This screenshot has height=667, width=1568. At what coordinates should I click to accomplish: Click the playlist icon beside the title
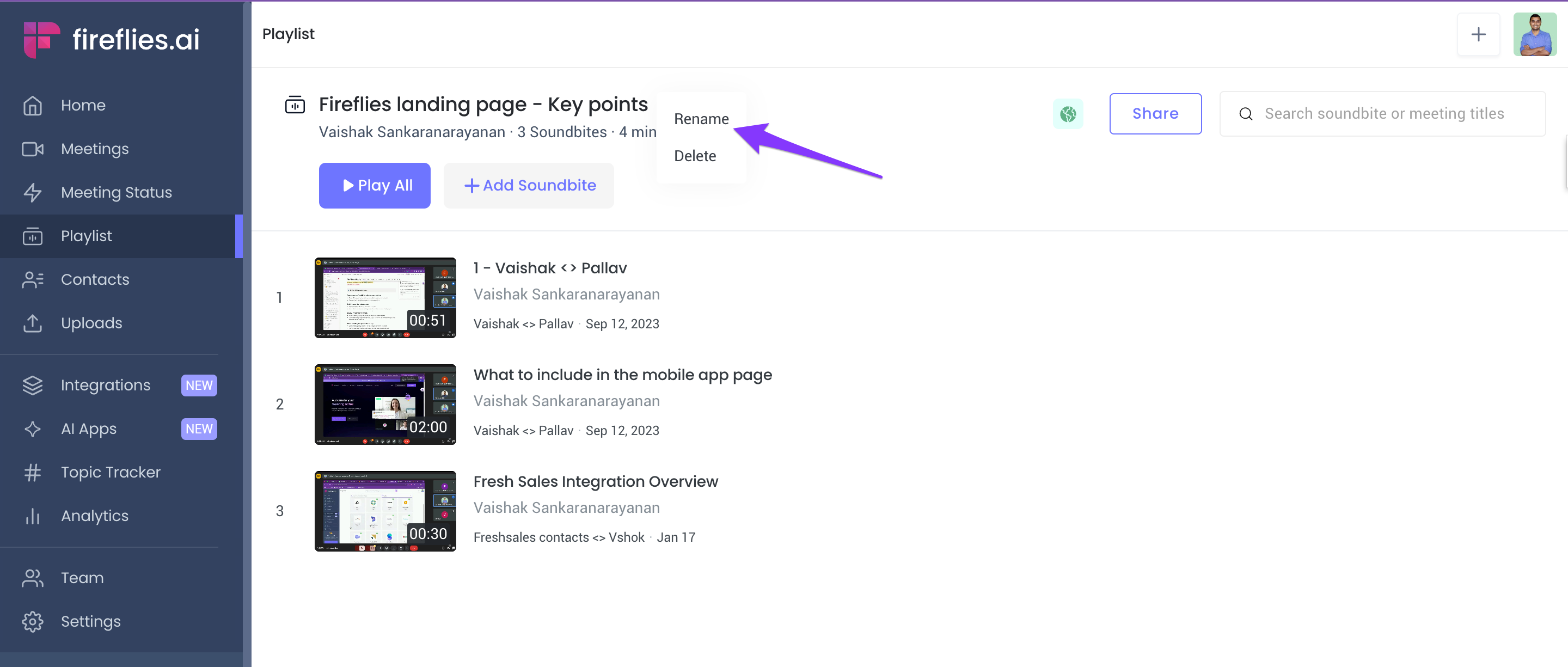[295, 105]
